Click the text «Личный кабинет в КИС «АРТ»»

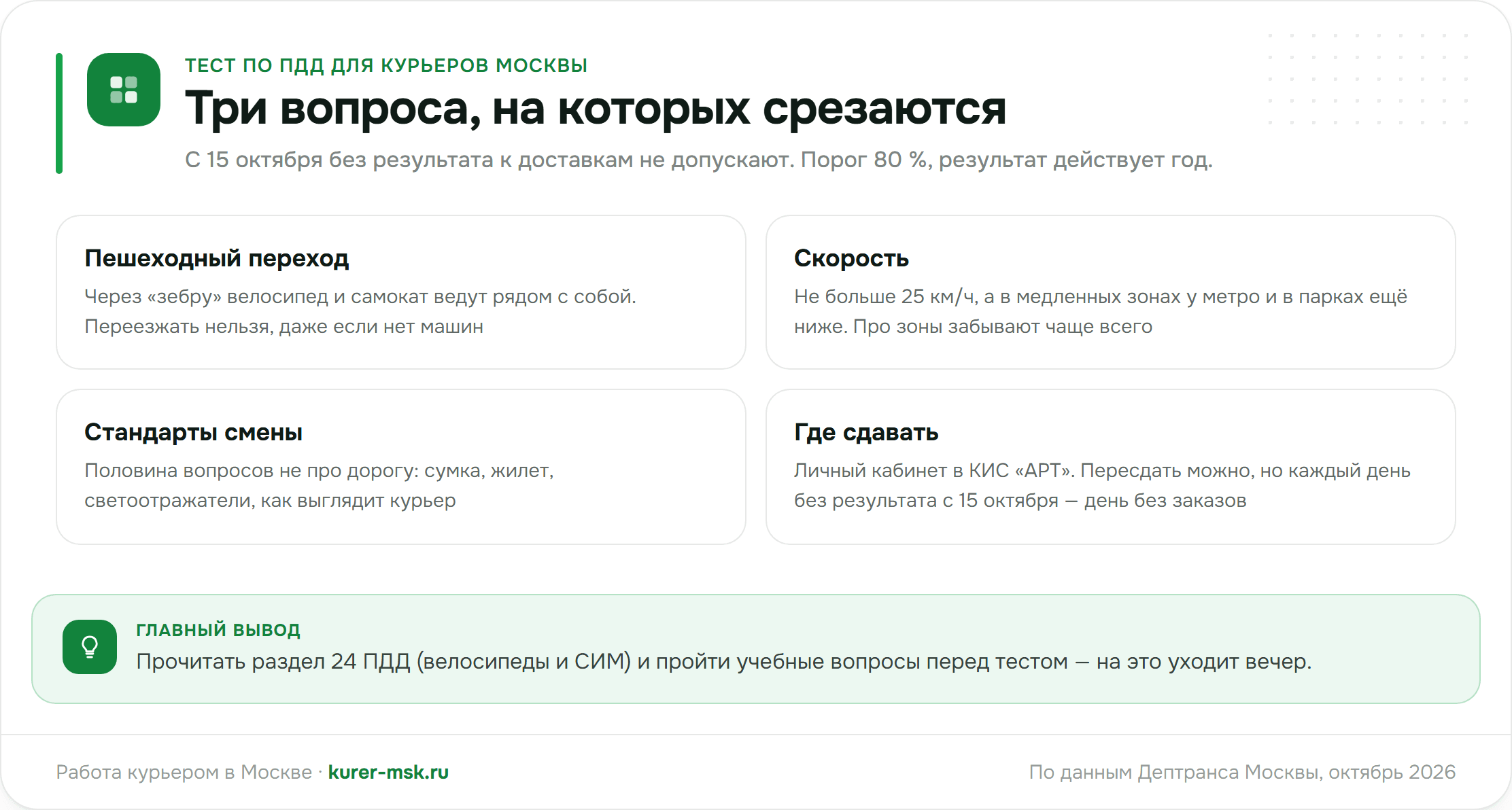[x=934, y=470]
